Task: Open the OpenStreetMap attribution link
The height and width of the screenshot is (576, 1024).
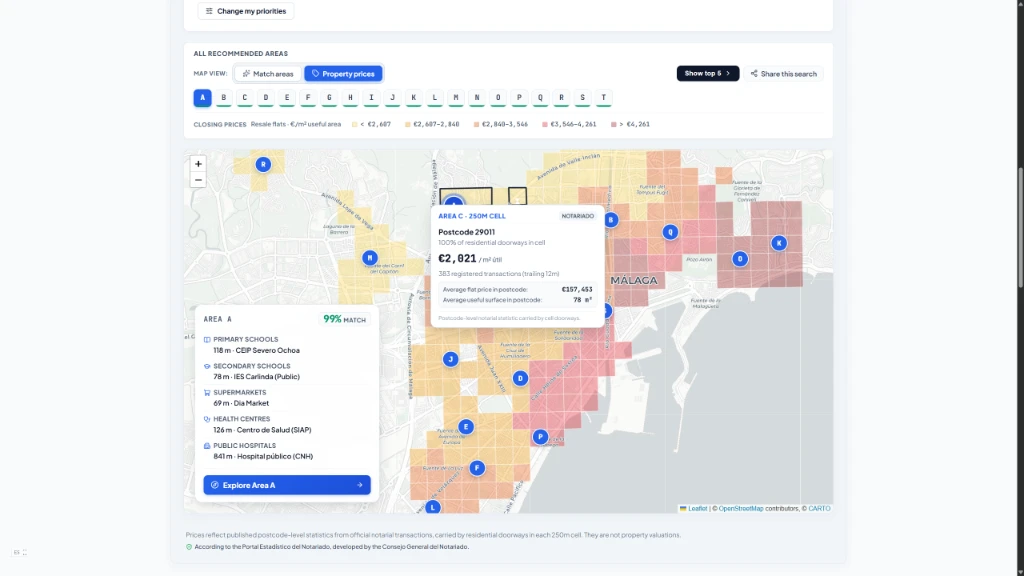Action: [x=741, y=509]
